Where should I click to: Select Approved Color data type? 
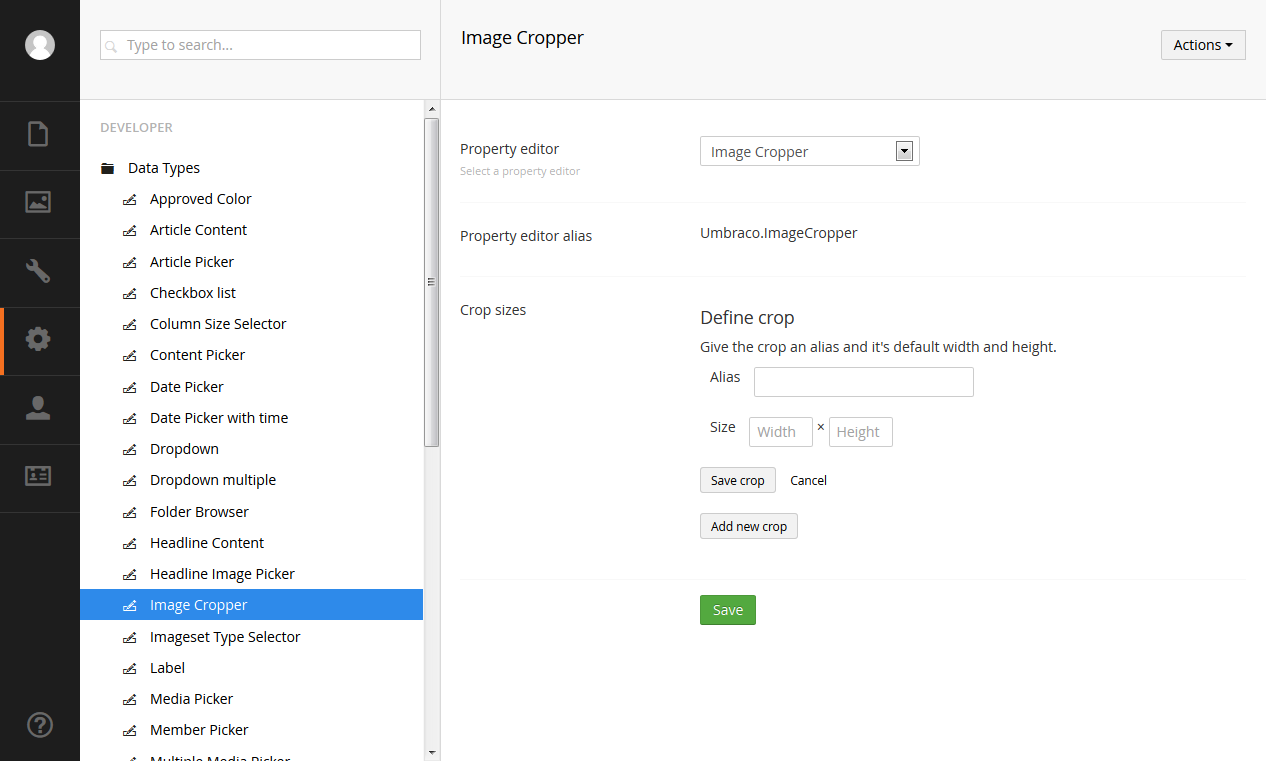coord(200,199)
